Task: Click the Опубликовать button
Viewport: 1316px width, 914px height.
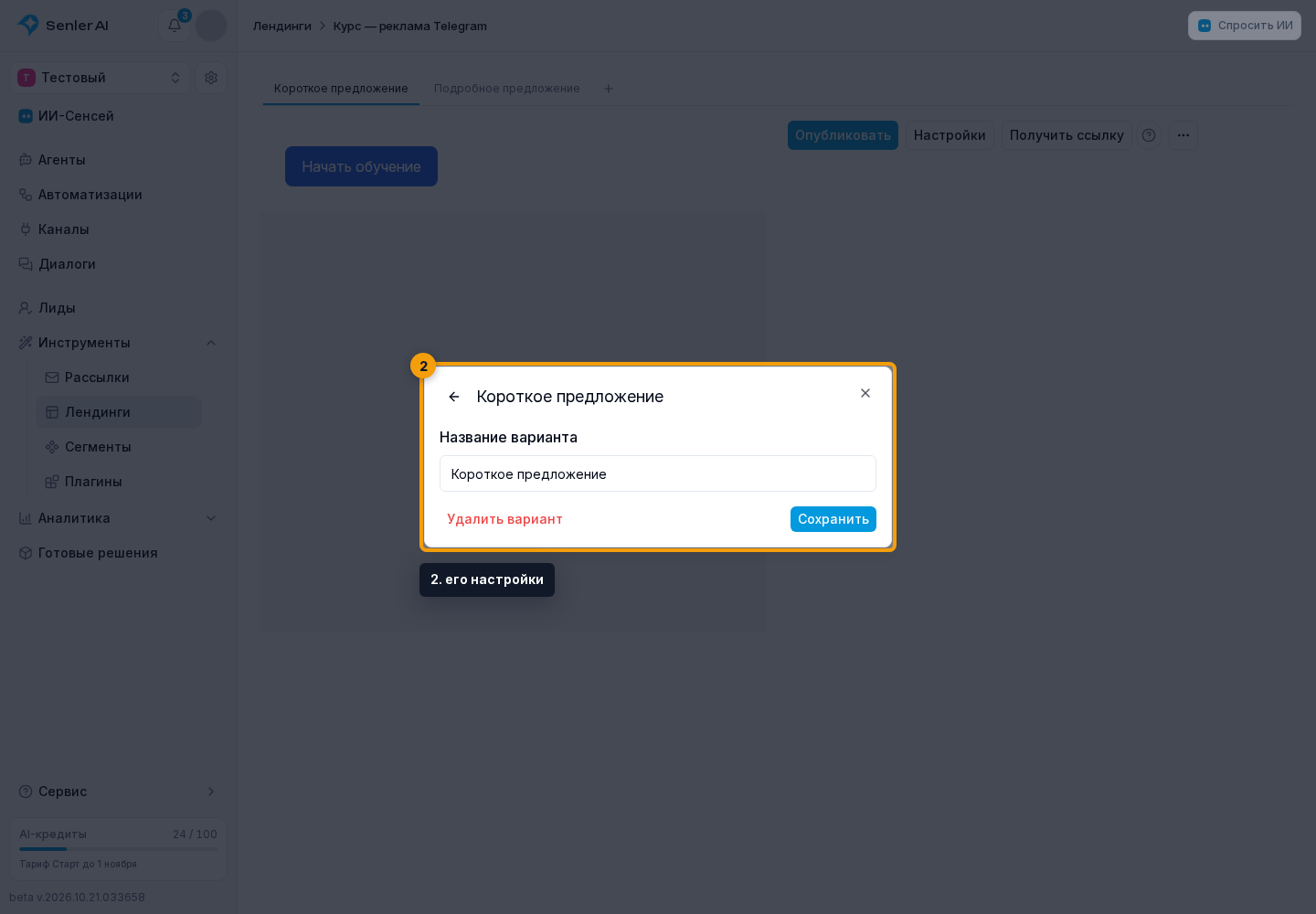Action: pyautogui.click(x=843, y=135)
